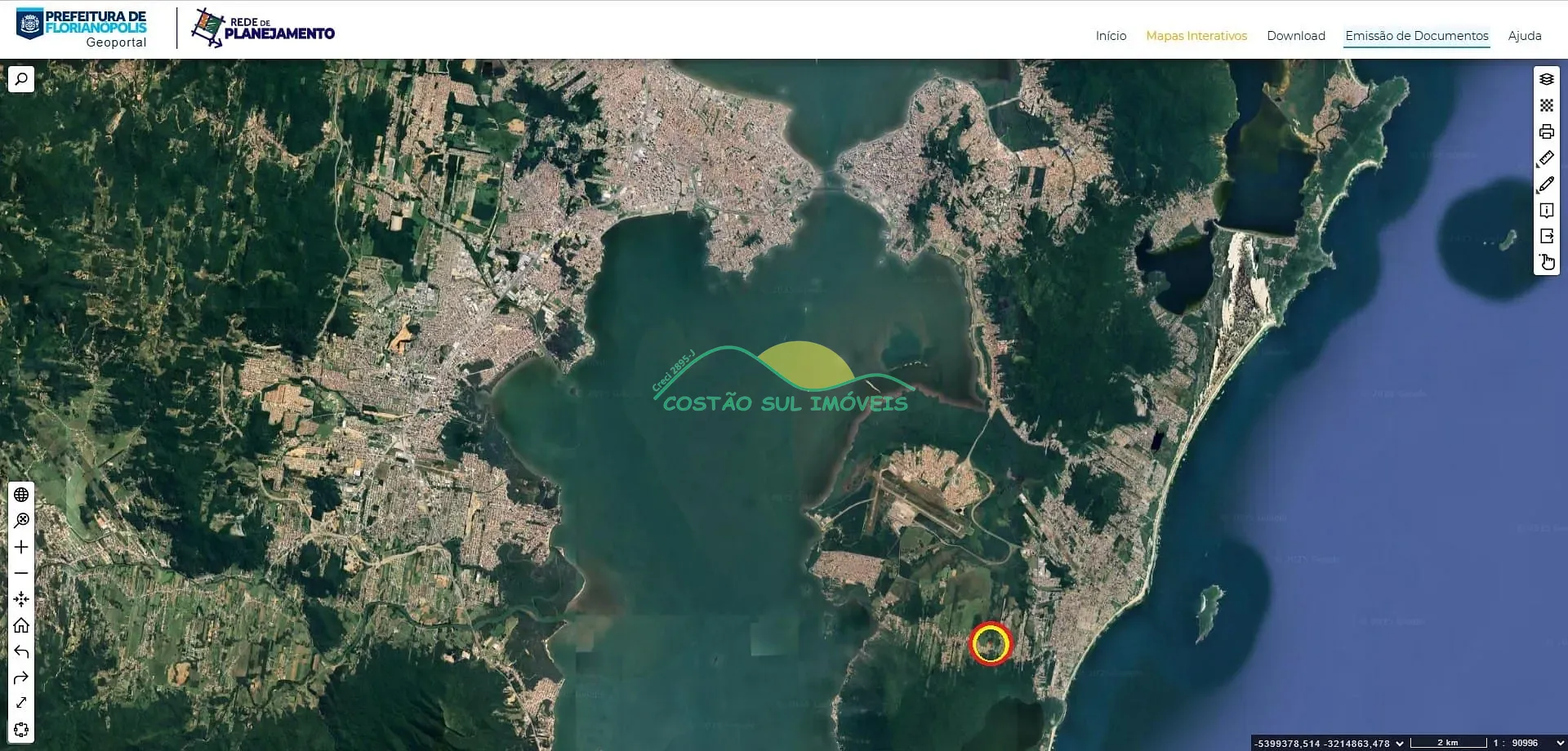The width and height of the screenshot is (1568, 751).
Task: Select the ruler measurement tool
Action: 1547,158
